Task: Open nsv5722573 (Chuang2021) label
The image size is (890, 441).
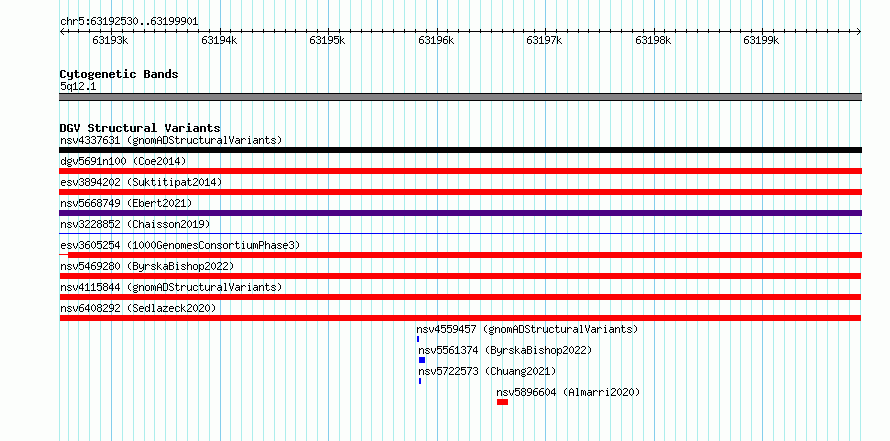Action: coord(488,371)
